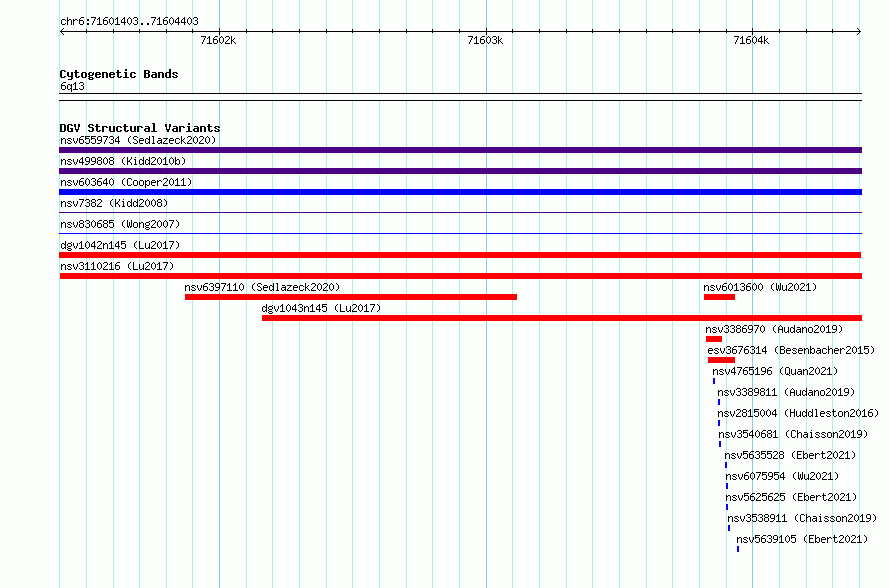Select the nsv6397110 (Sedlazeck2020) label

[262, 287]
